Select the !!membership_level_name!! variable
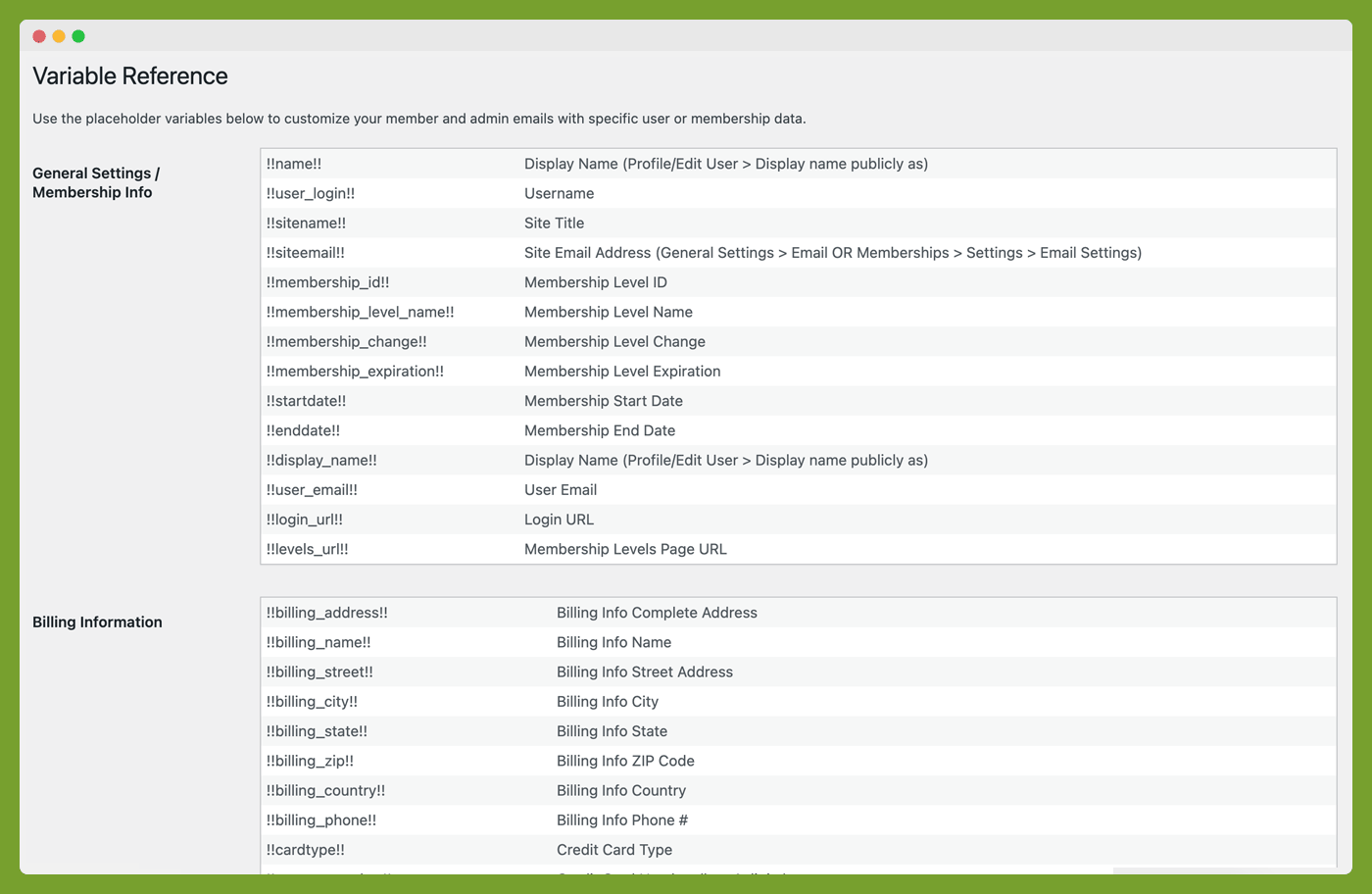The image size is (1372, 894). [361, 312]
